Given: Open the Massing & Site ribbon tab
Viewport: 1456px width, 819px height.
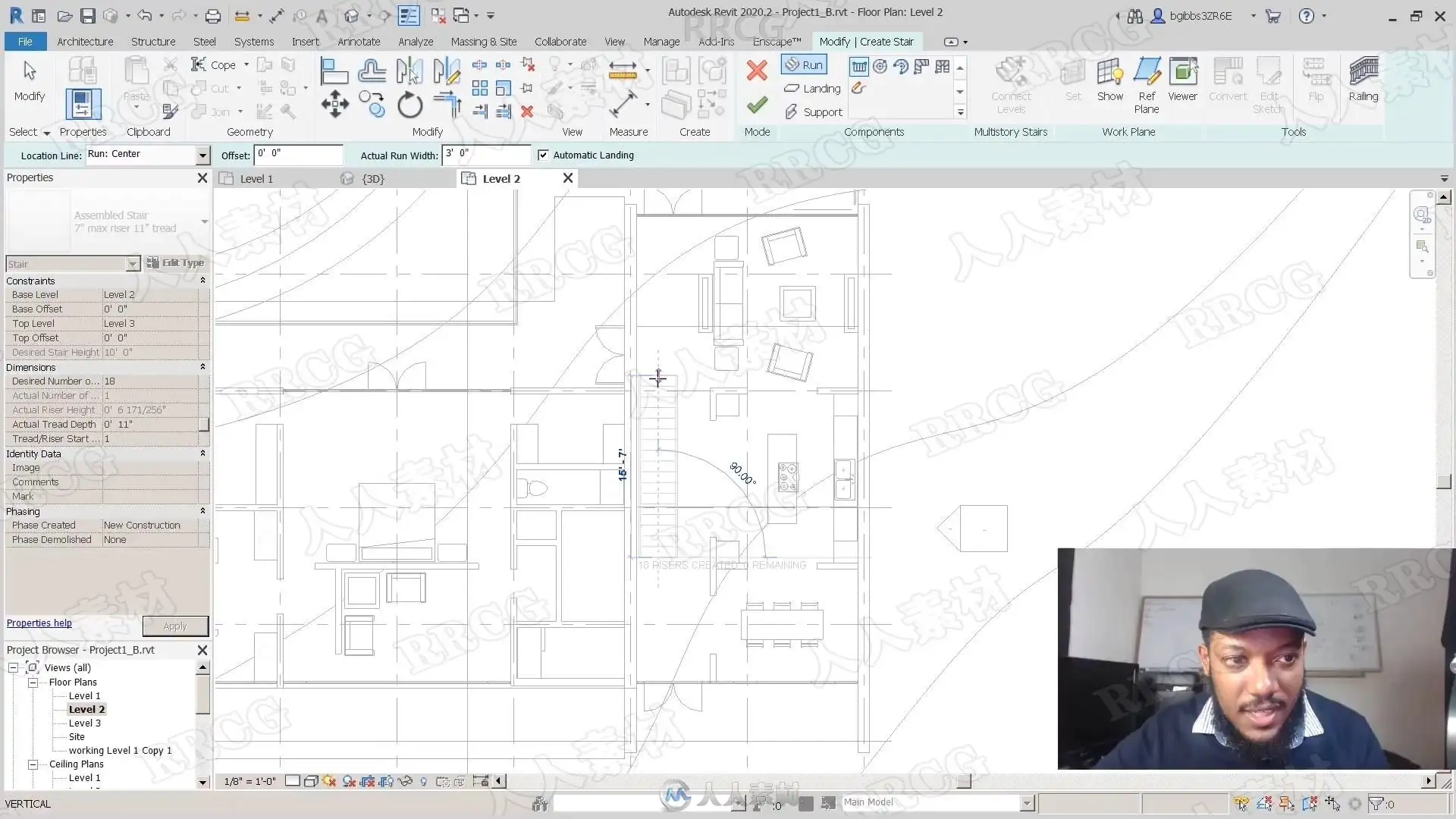Looking at the screenshot, I should (x=484, y=42).
